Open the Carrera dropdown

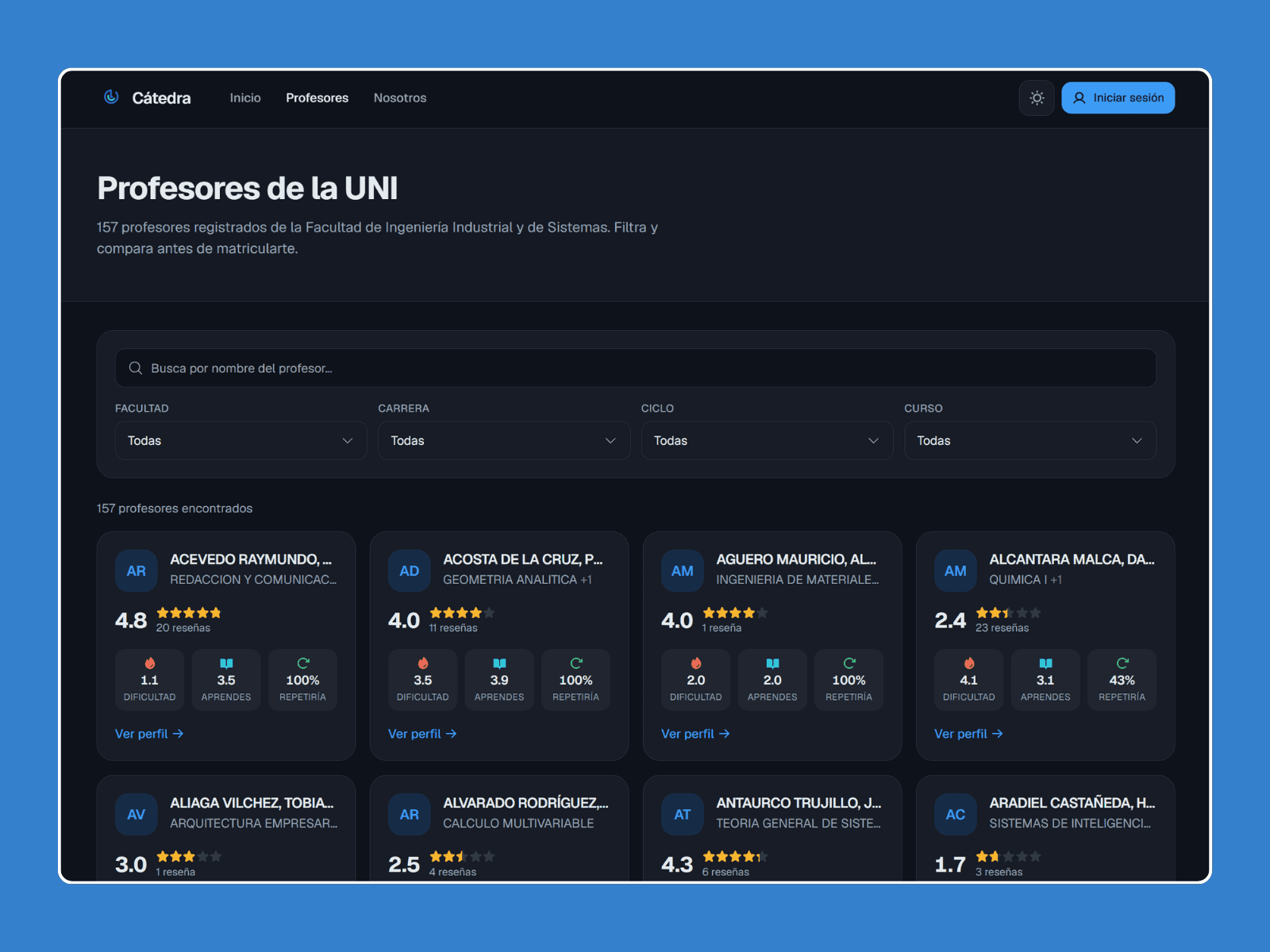click(x=504, y=440)
